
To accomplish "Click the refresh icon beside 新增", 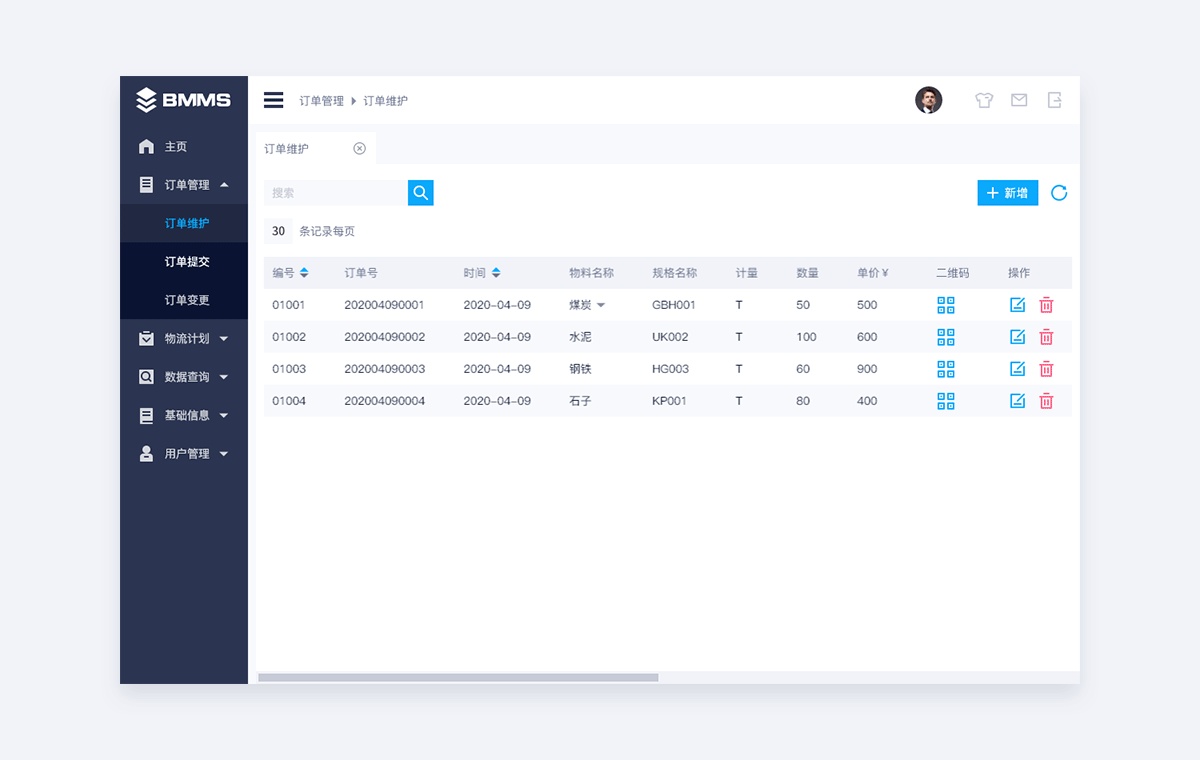I will (x=1059, y=193).
